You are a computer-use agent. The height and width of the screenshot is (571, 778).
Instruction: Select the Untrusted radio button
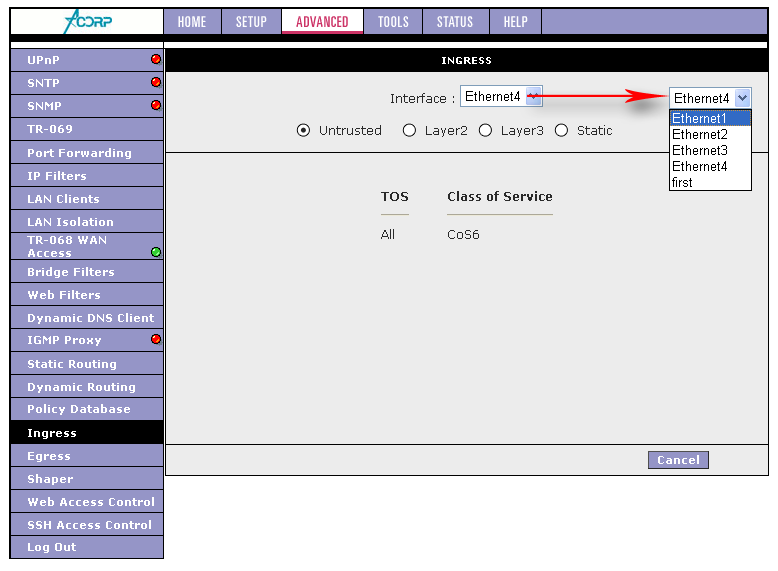(x=303, y=130)
